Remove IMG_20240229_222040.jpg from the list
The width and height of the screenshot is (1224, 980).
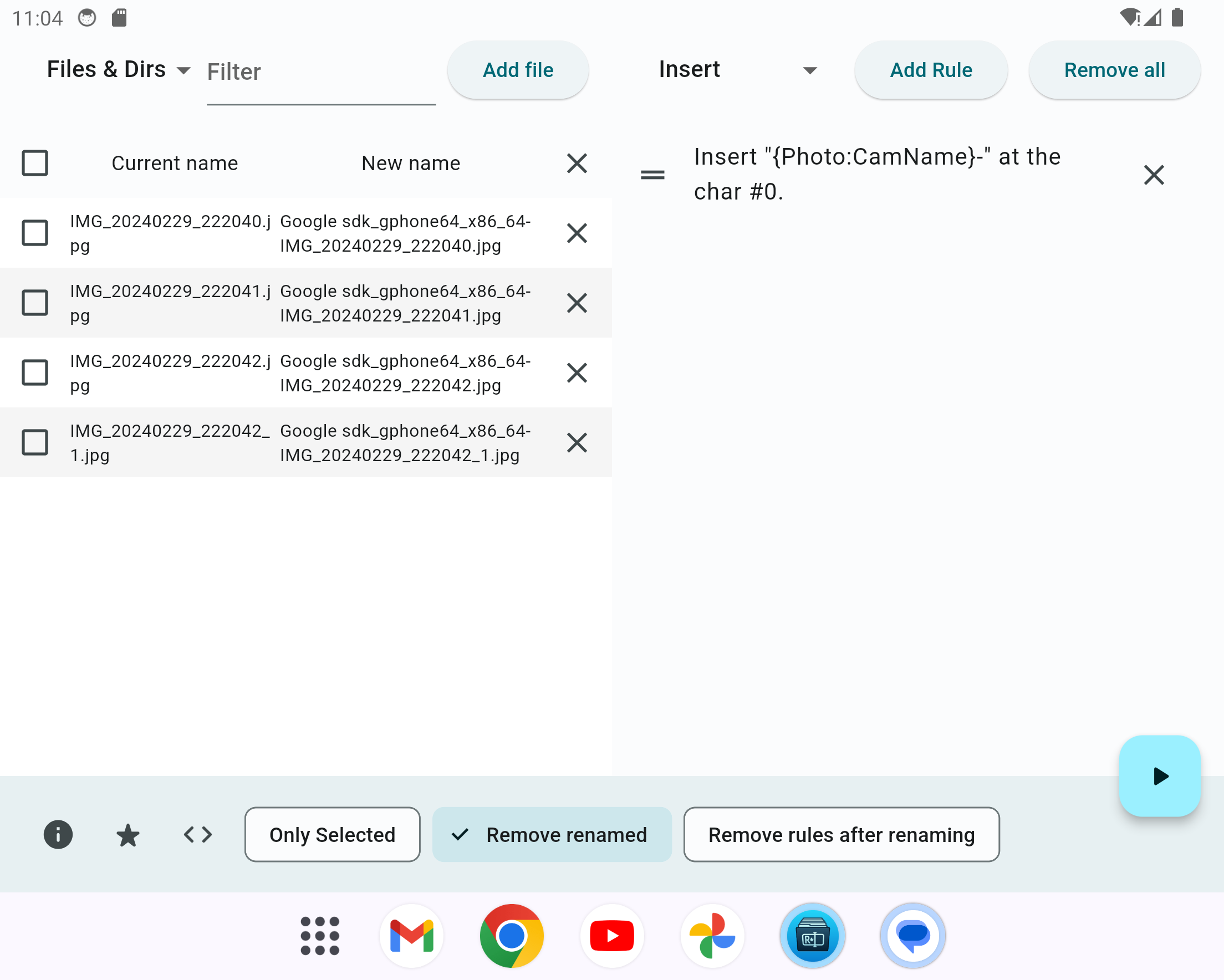576,233
